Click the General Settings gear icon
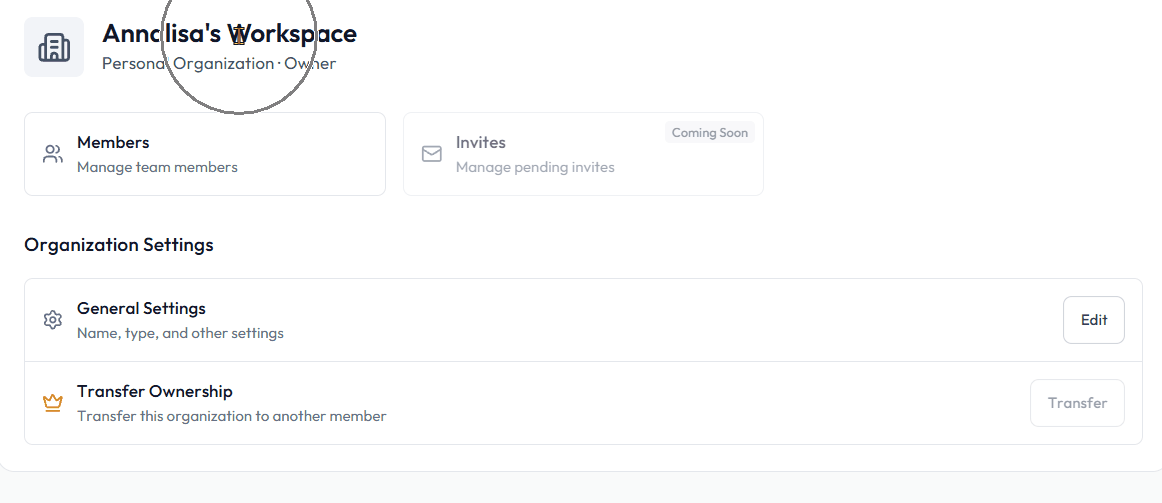The width and height of the screenshot is (1162, 503). pyautogui.click(x=53, y=320)
